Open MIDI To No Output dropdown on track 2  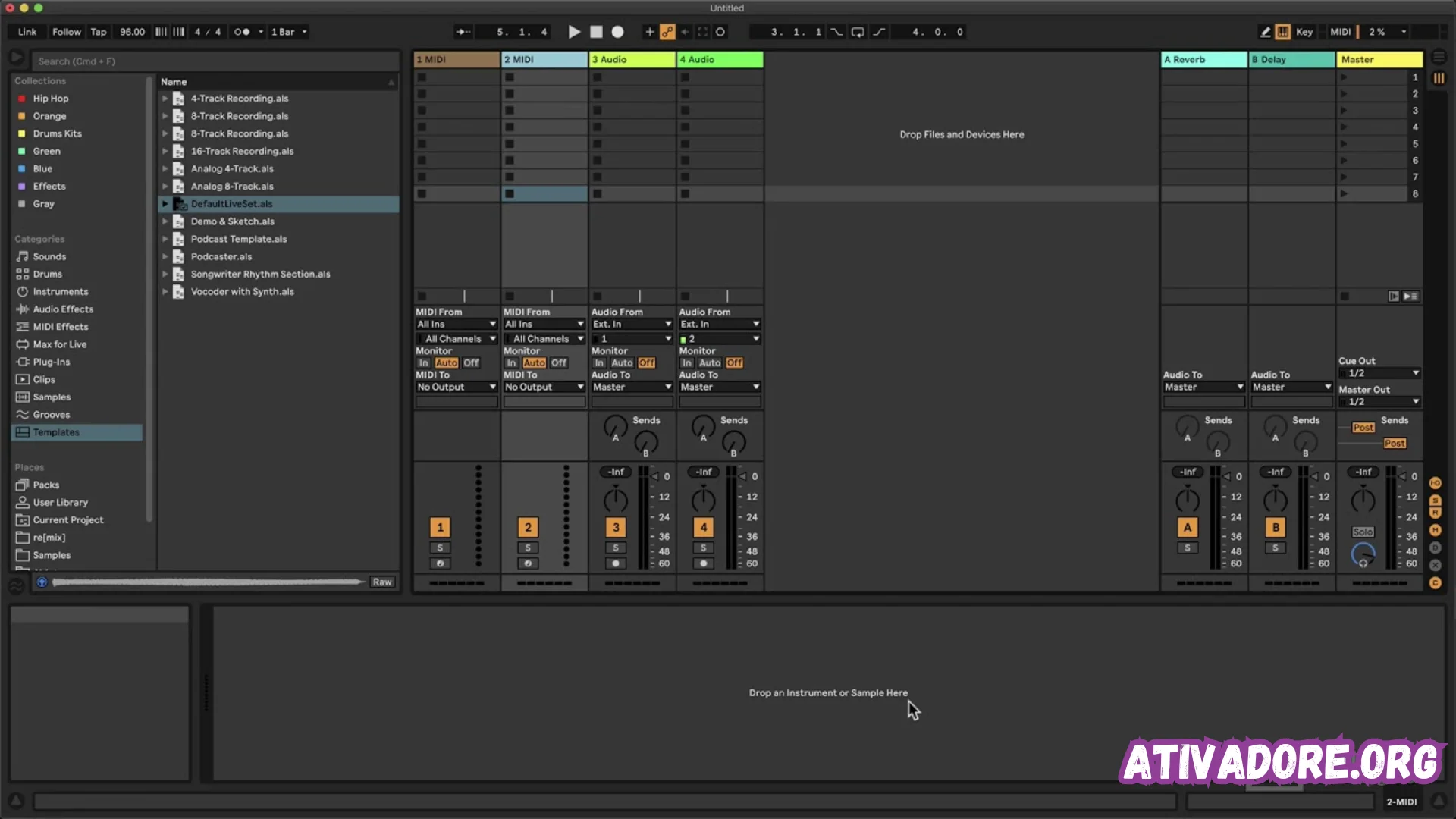544,388
